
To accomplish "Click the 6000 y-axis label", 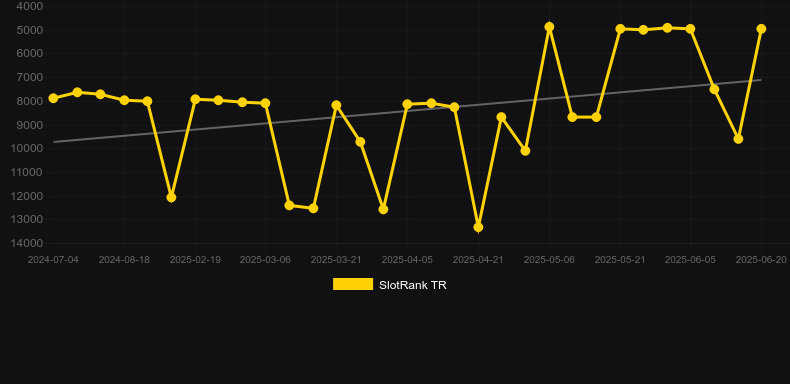I will point(30,53).
